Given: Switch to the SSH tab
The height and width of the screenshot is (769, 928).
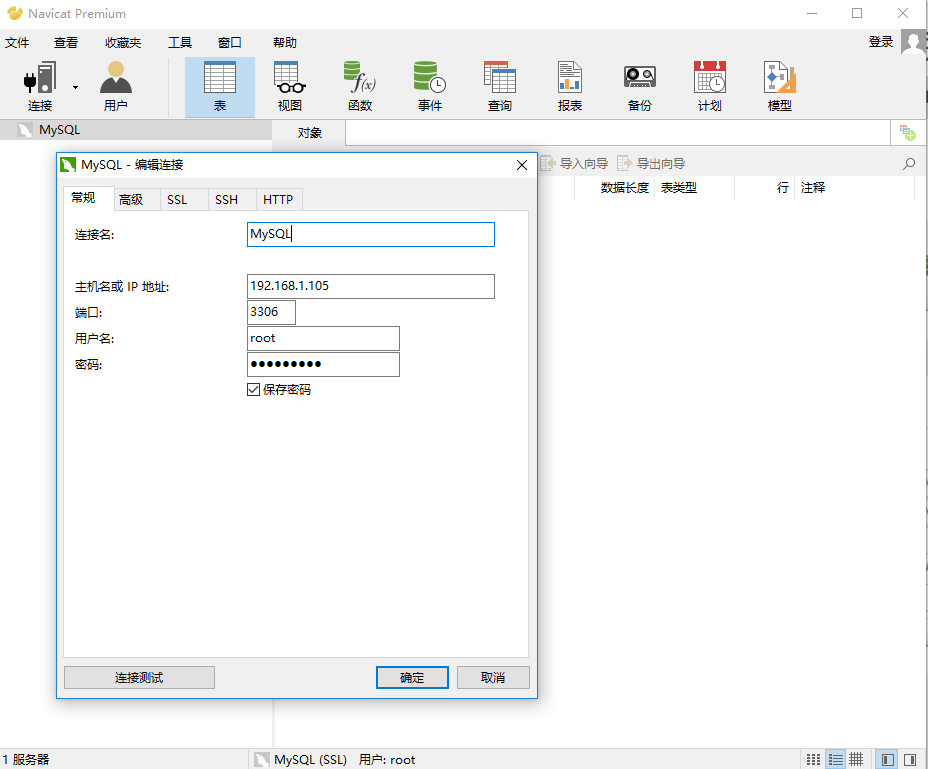Looking at the screenshot, I should [229, 199].
